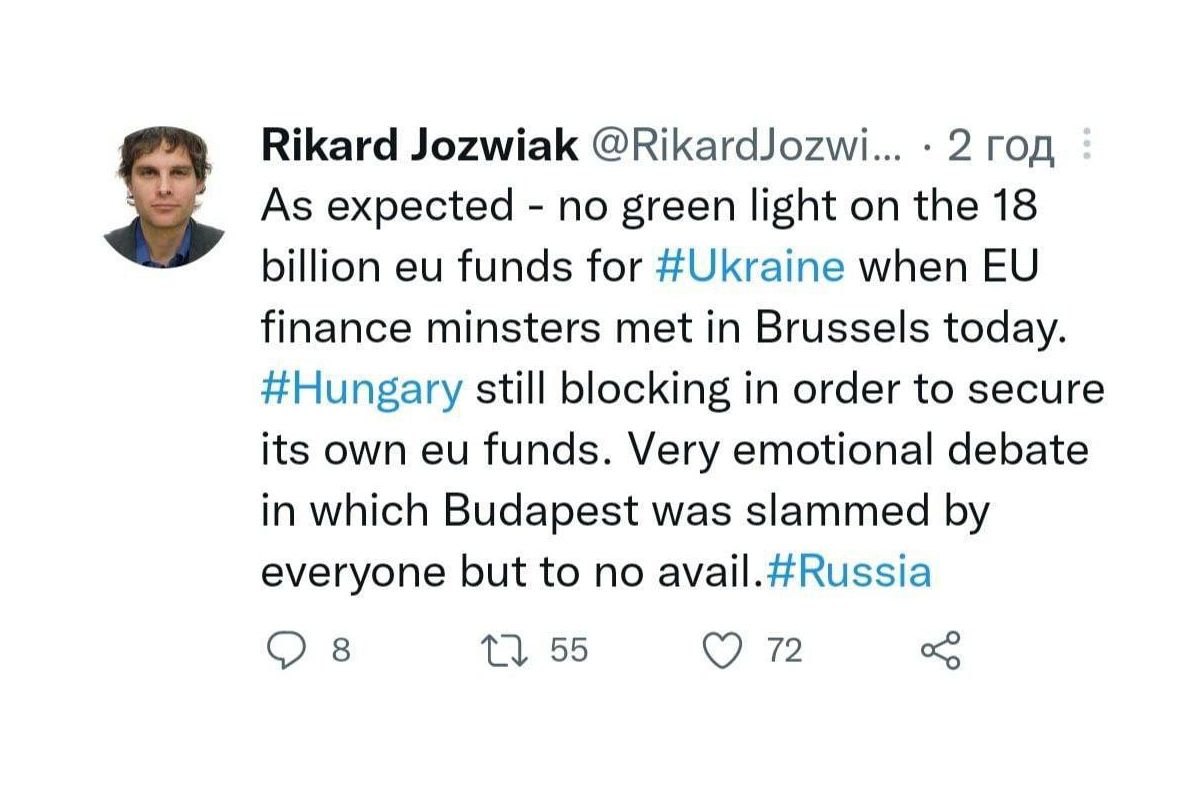Open Rikard Jozwiak's profile photo

(x=164, y=196)
